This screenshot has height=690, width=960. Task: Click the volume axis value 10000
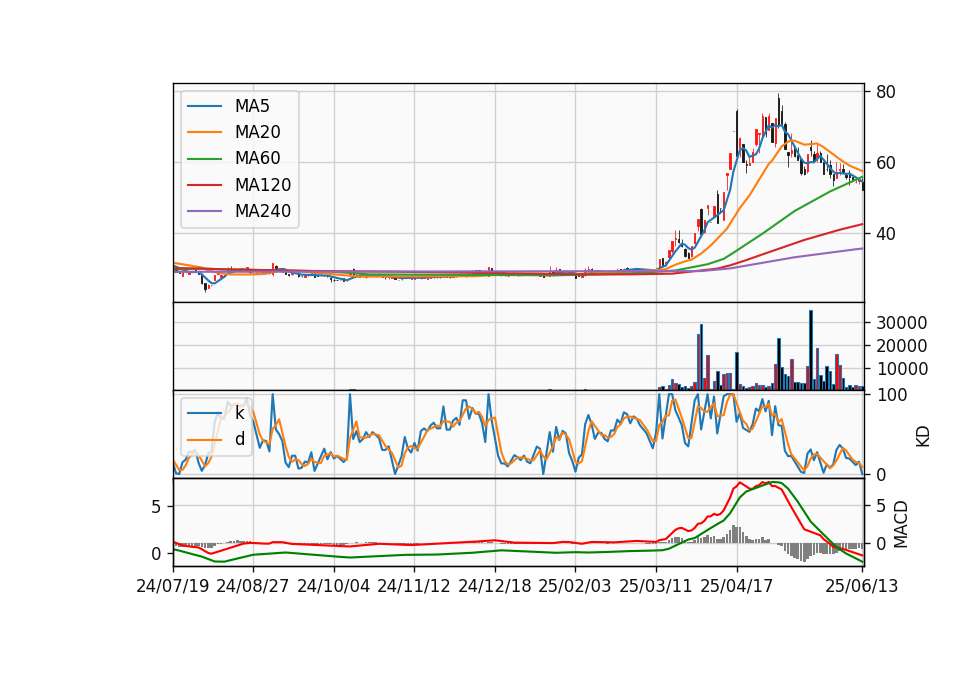click(x=902, y=369)
